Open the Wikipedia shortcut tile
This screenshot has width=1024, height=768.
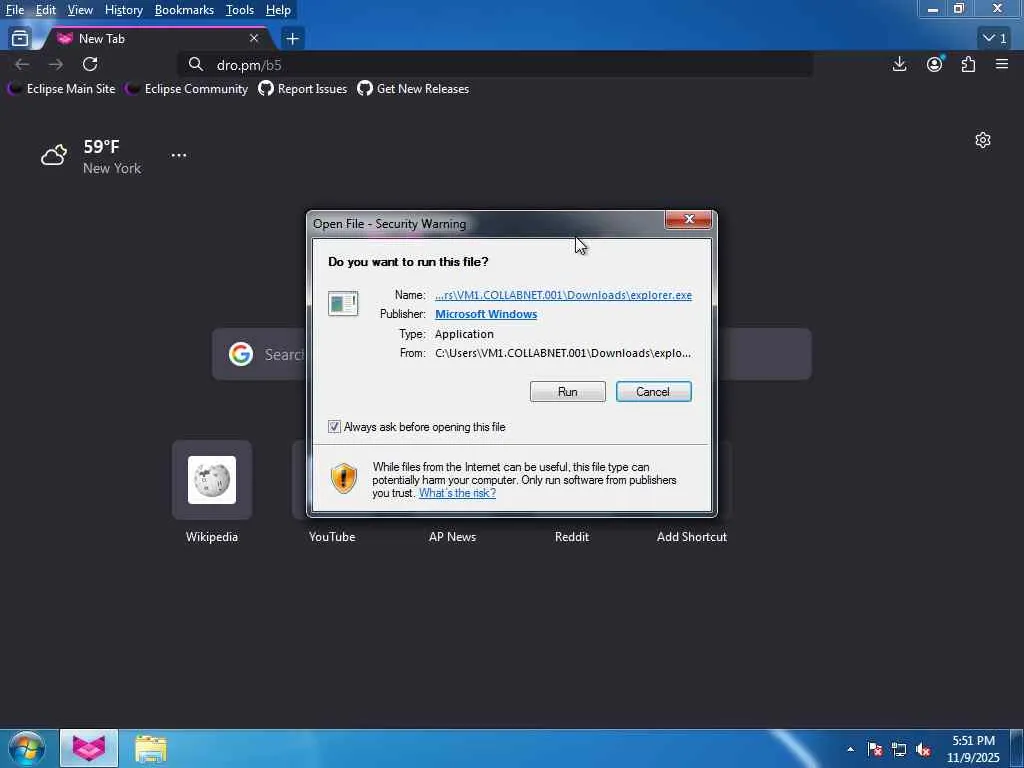tap(212, 480)
